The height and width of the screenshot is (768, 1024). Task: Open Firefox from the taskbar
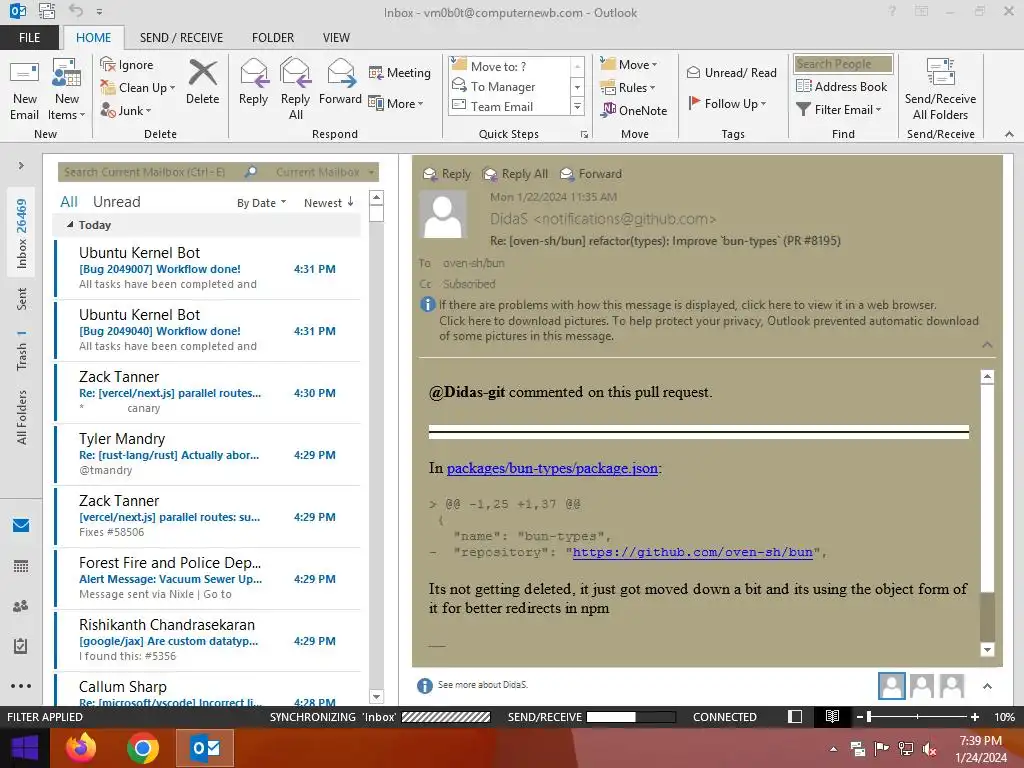pyautogui.click(x=82, y=748)
